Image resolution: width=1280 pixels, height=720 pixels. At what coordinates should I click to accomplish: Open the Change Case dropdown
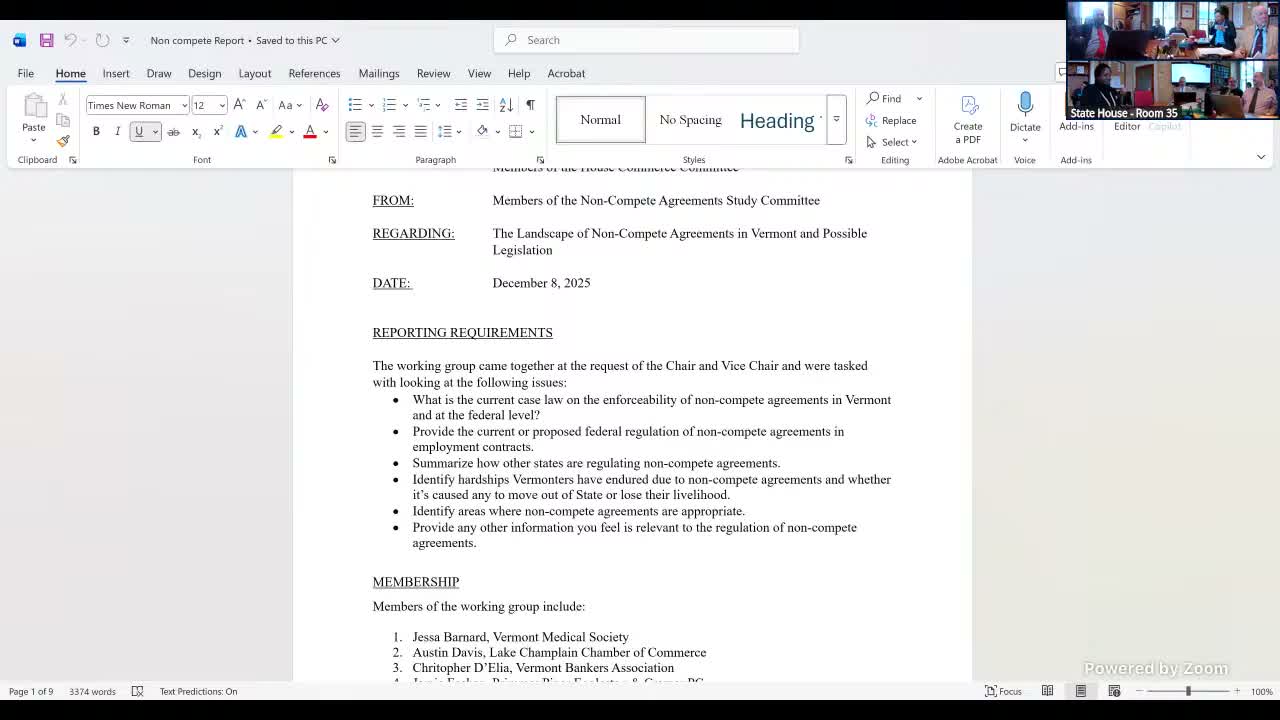click(289, 105)
